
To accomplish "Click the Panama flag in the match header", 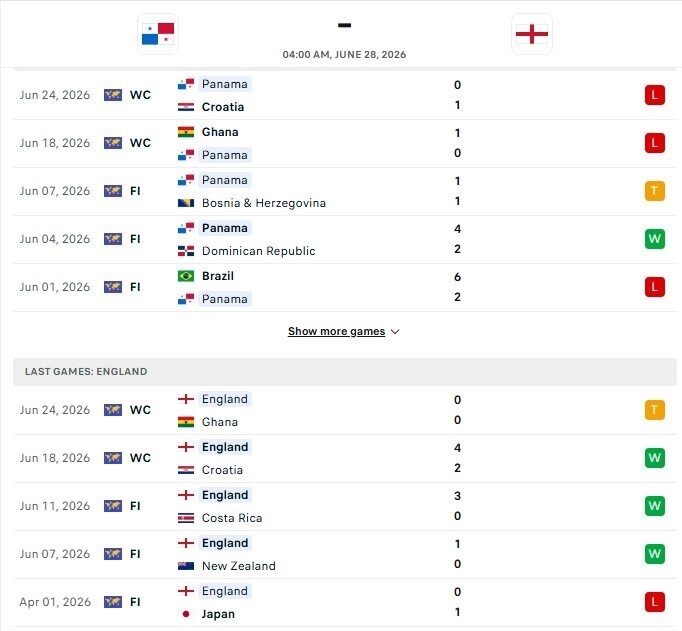I will [158, 34].
